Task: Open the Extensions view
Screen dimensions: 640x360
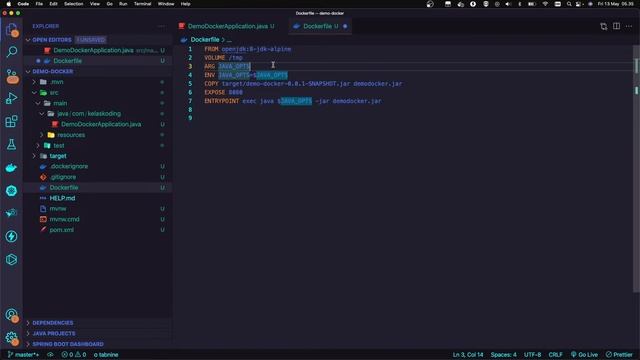Action: tap(11, 122)
